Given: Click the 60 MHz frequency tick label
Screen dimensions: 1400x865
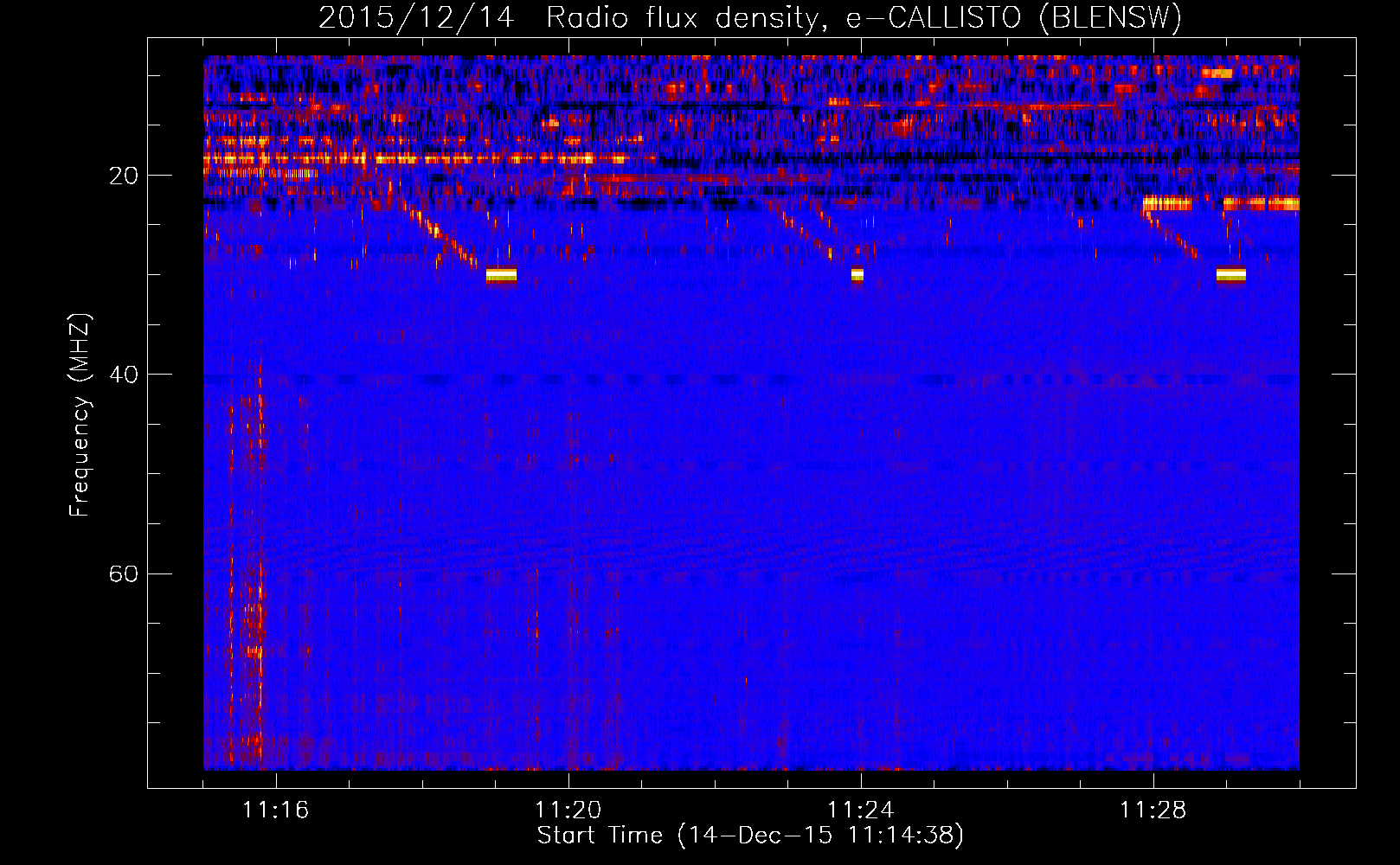Looking at the screenshot, I should (123, 573).
